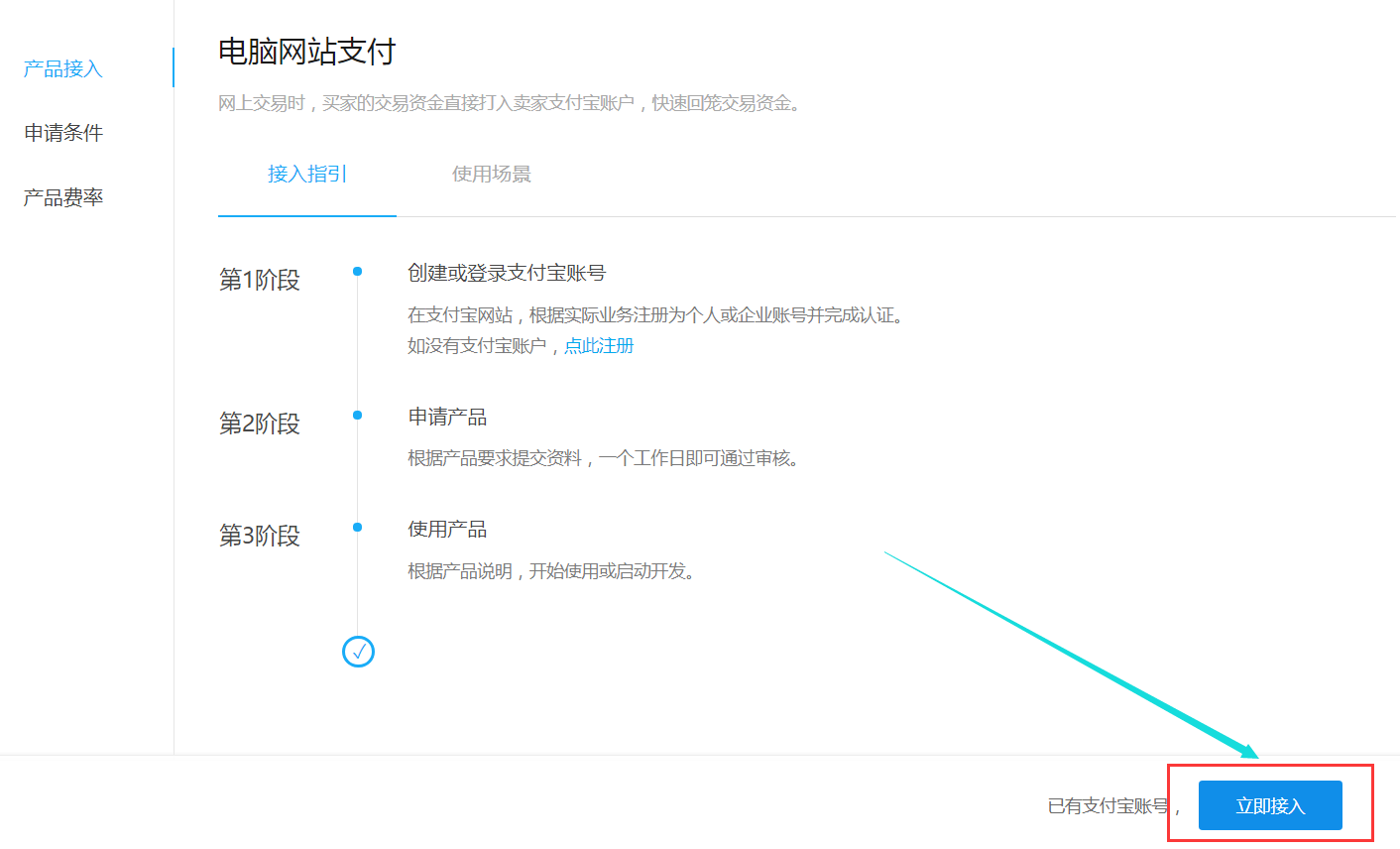Open the 点此注册 registration link

pos(598,345)
